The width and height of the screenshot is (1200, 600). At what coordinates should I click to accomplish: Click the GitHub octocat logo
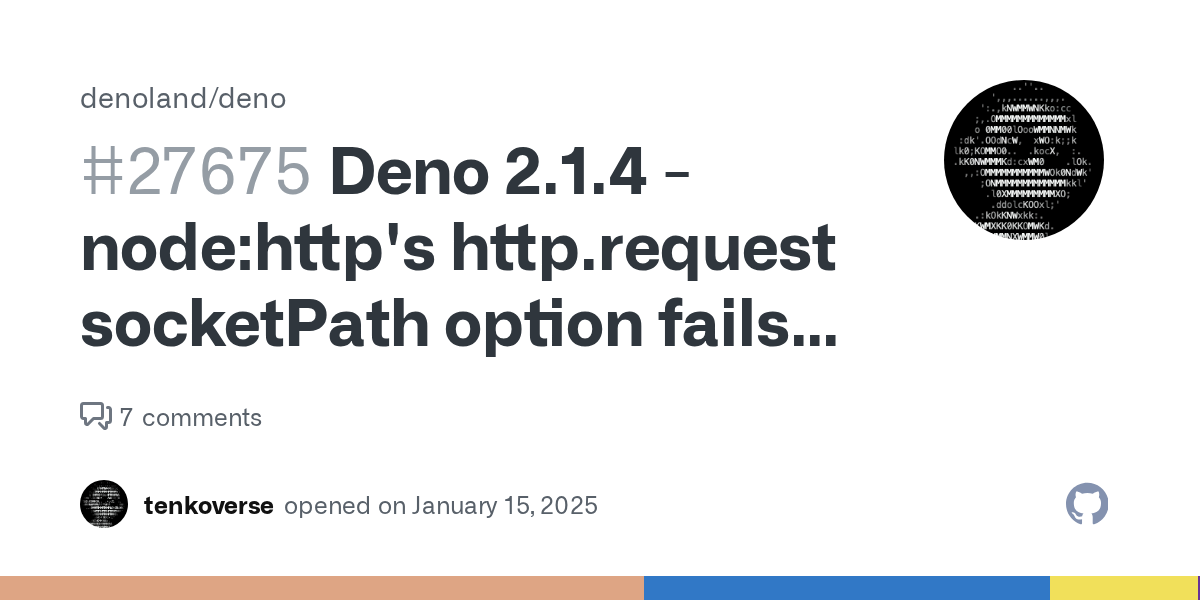(1087, 504)
